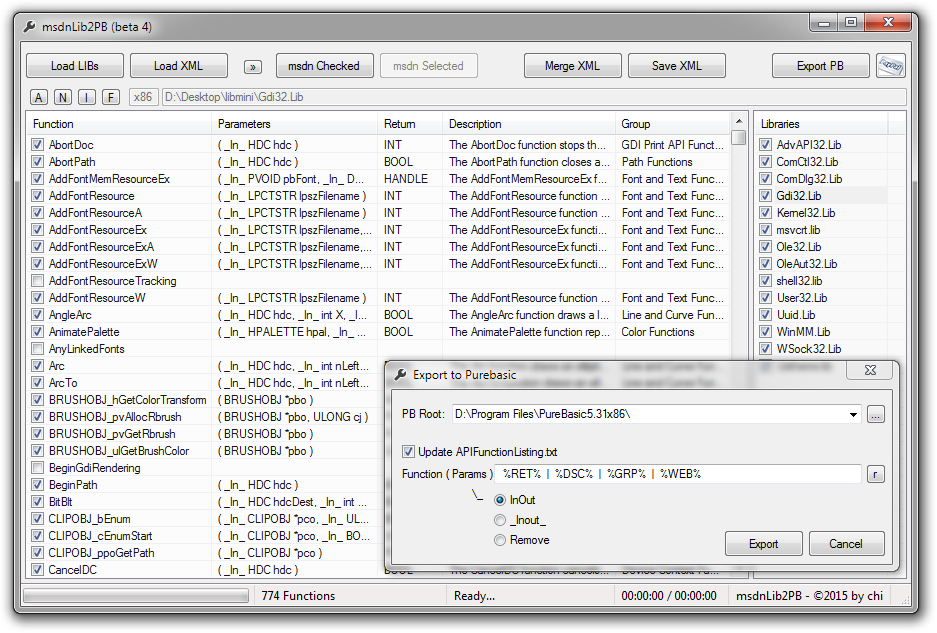Click the Export PB button
The width and height of the screenshot is (937, 633).
pos(820,66)
